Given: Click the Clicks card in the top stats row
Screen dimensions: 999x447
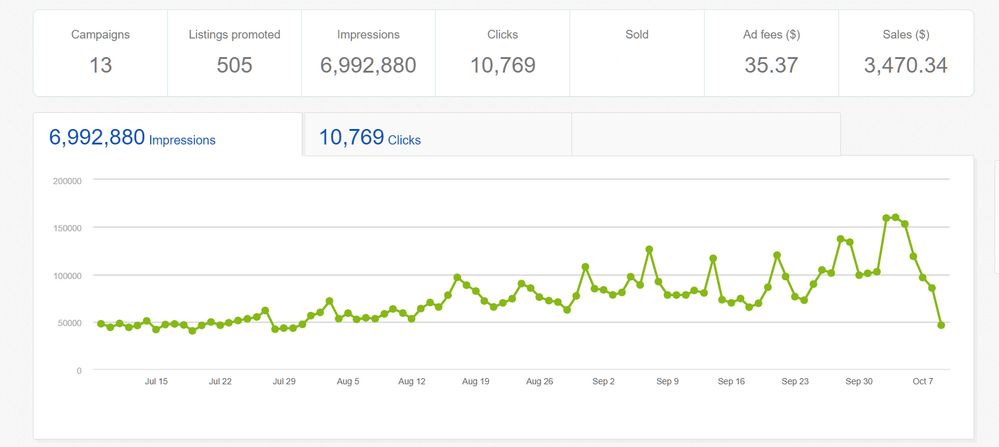Looking at the screenshot, I should (502, 53).
